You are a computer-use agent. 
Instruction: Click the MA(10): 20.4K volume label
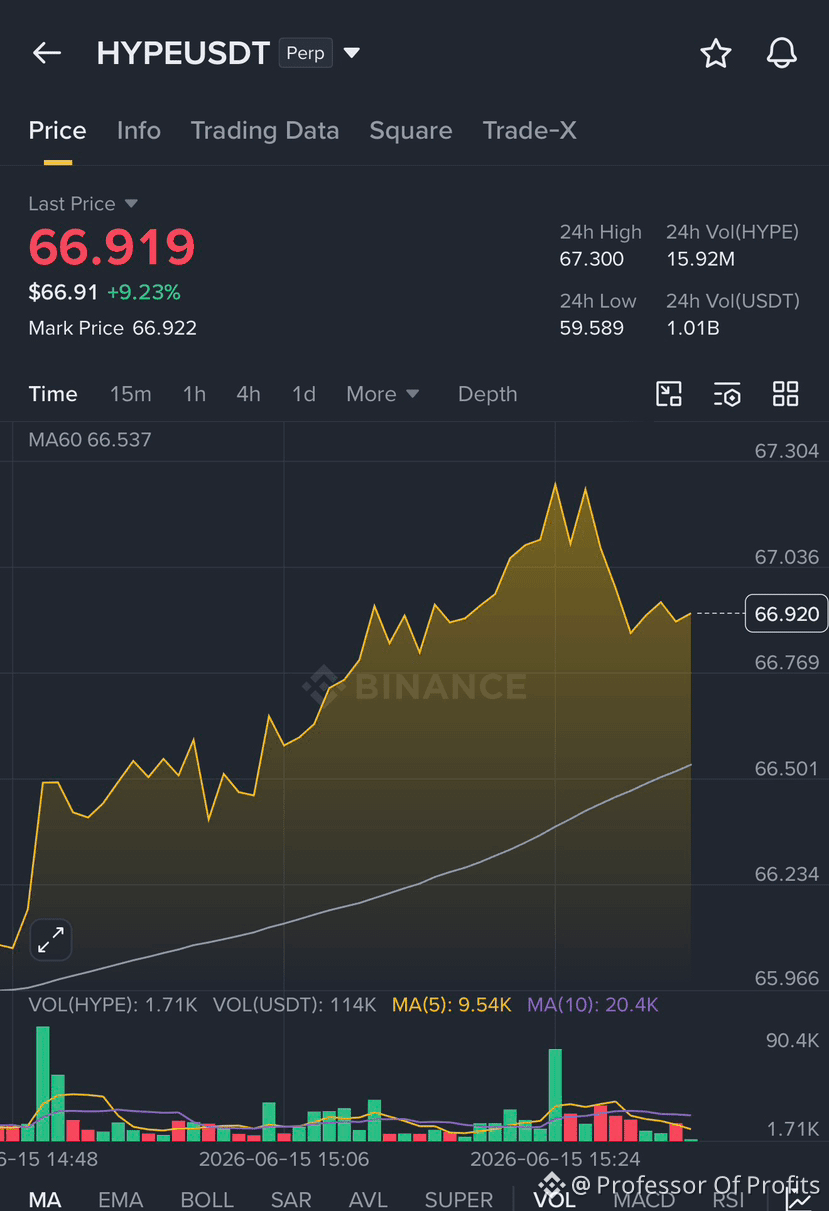point(593,1005)
